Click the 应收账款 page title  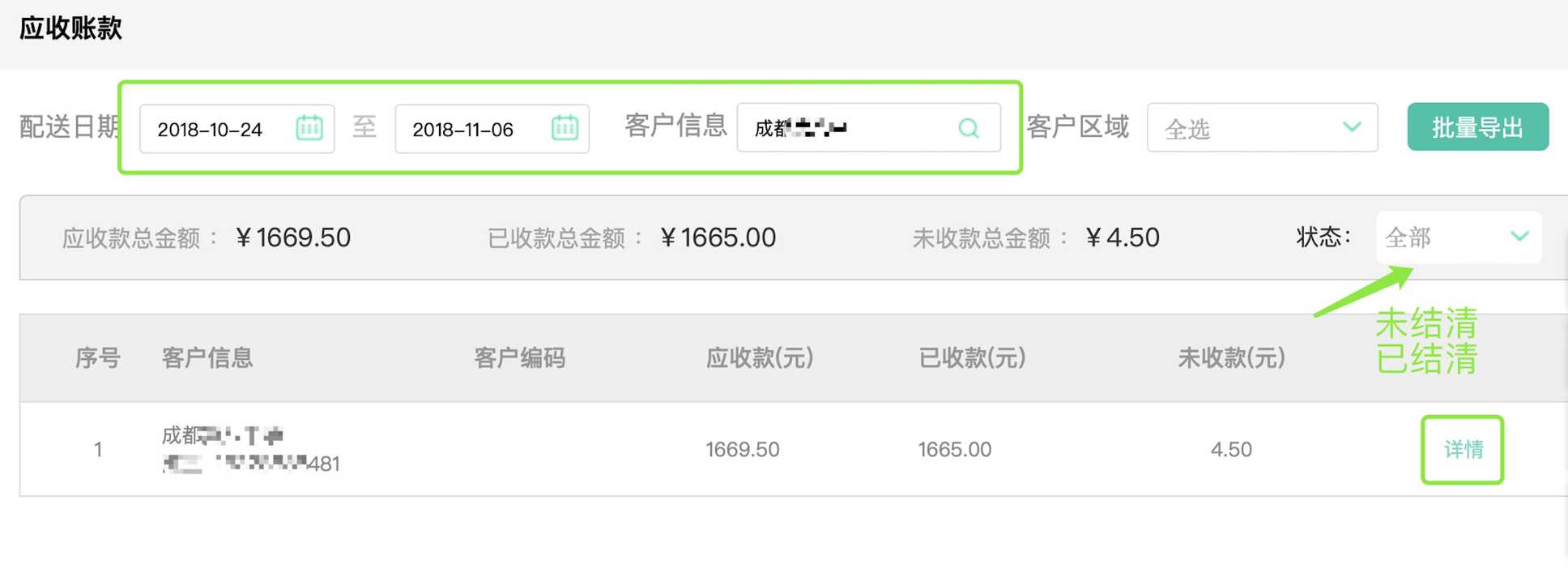coord(70,28)
